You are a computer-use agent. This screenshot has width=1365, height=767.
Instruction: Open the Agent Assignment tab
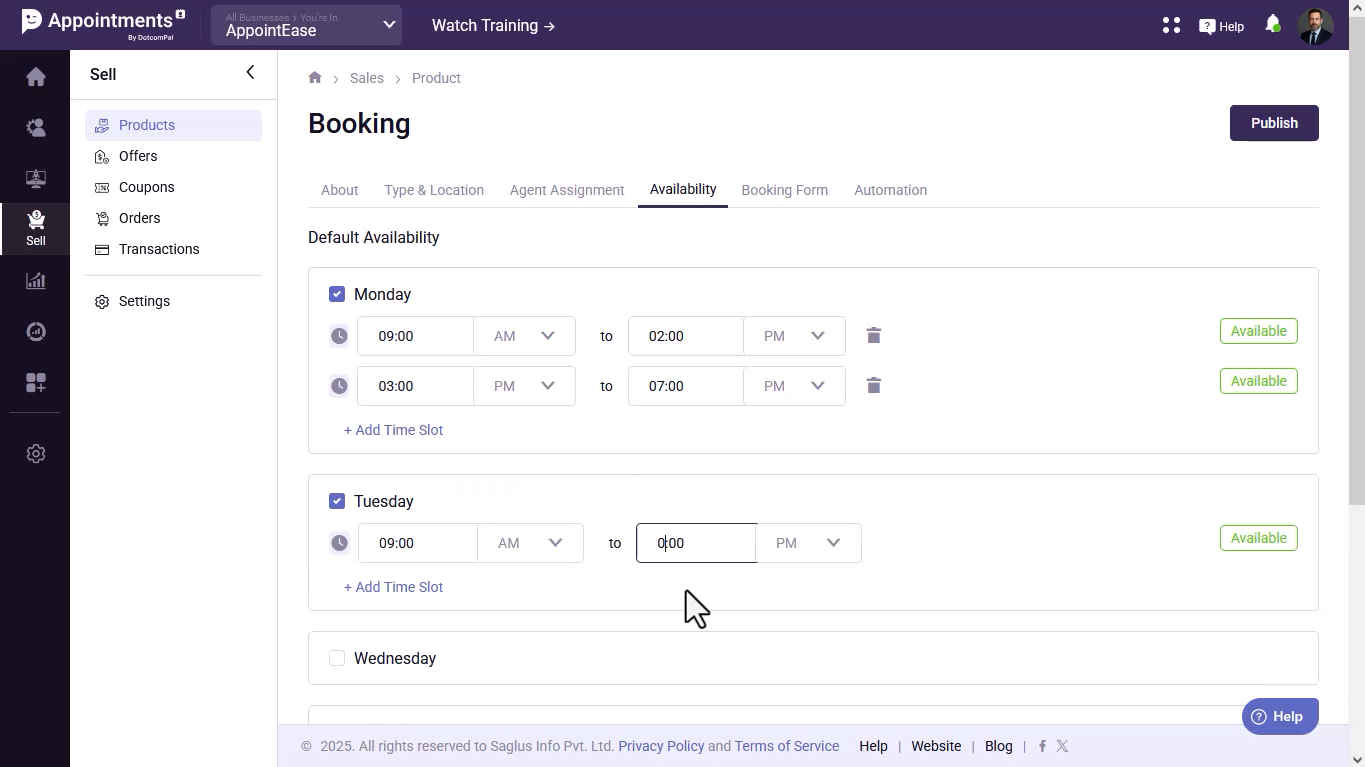(566, 190)
